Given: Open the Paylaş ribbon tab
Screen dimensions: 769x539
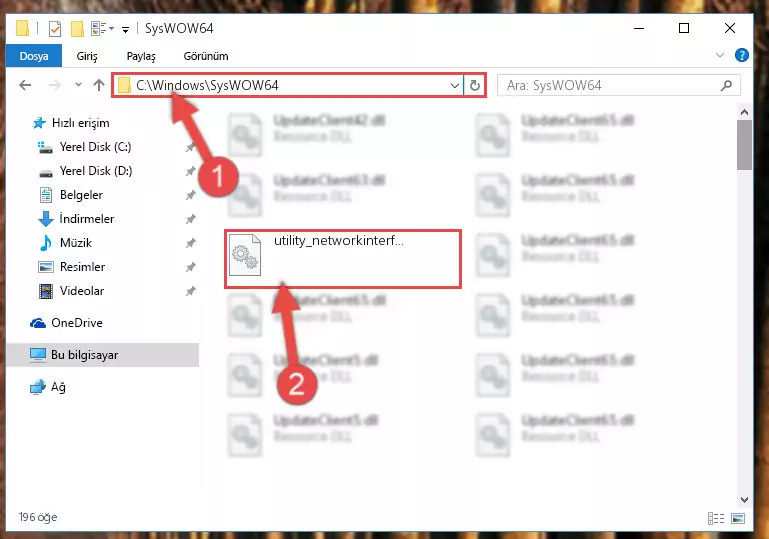Looking at the screenshot, I should point(141,56).
